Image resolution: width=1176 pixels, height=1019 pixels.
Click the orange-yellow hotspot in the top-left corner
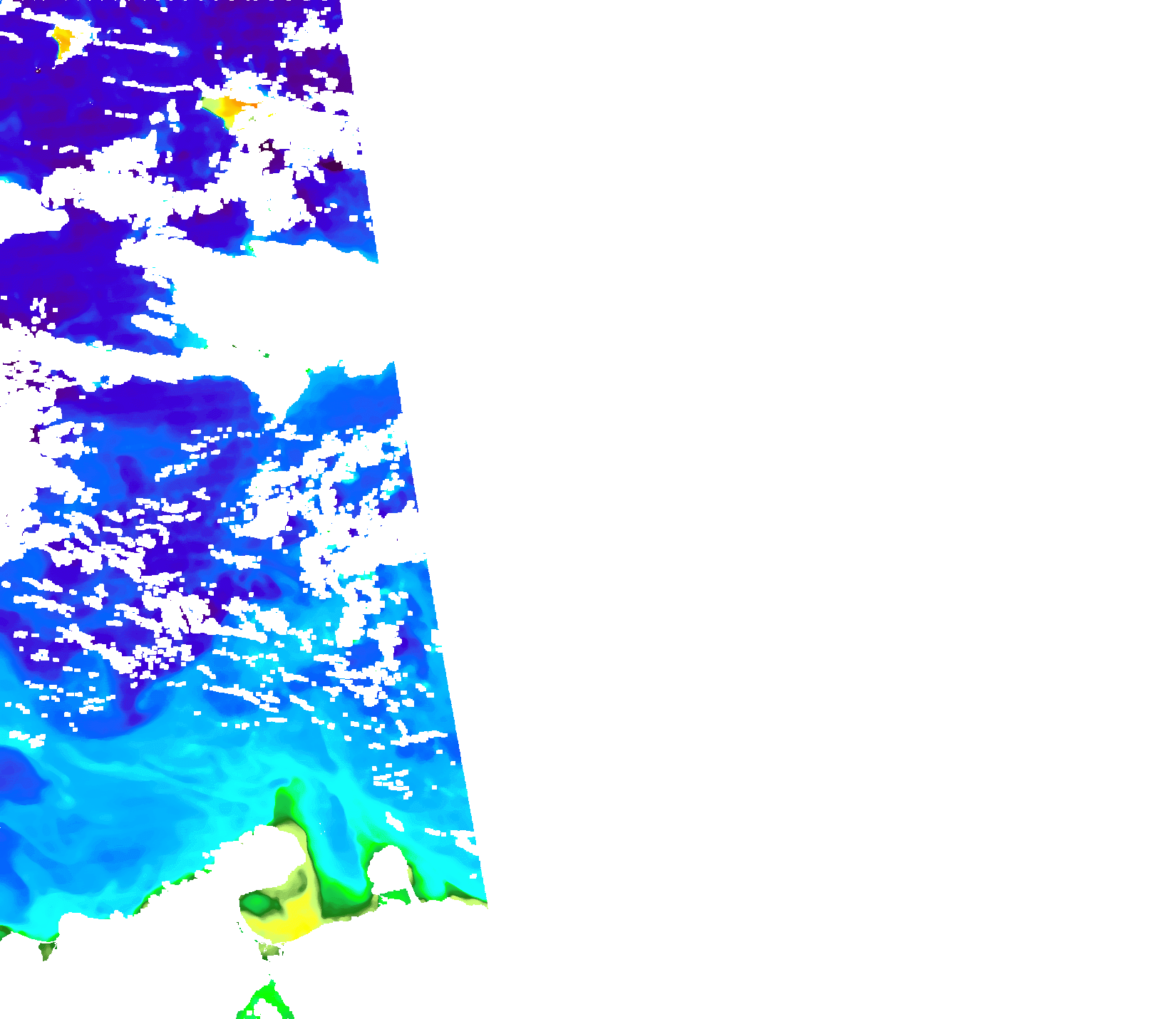point(63,42)
